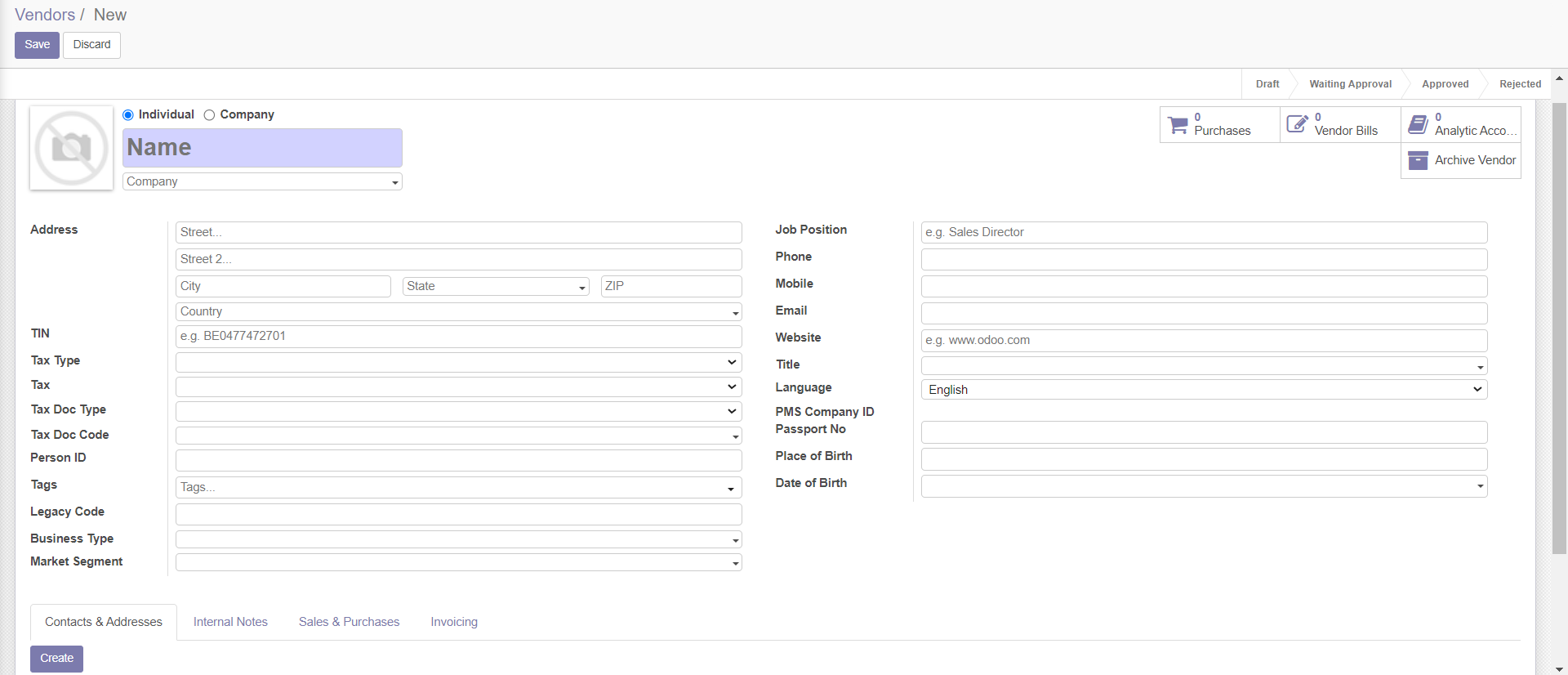The image size is (1568, 675).
Task: Select the Company radio button
Action: (x=209, y=115)
